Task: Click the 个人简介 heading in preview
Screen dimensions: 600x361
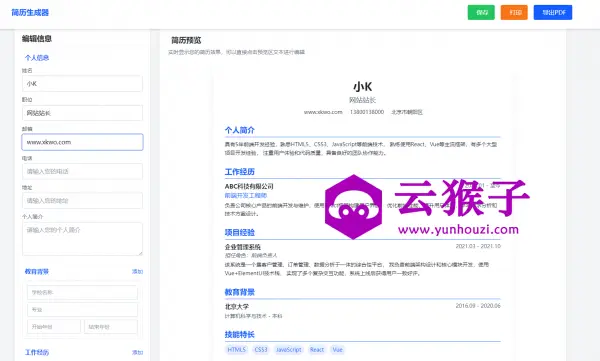Action: pos(240,130)
